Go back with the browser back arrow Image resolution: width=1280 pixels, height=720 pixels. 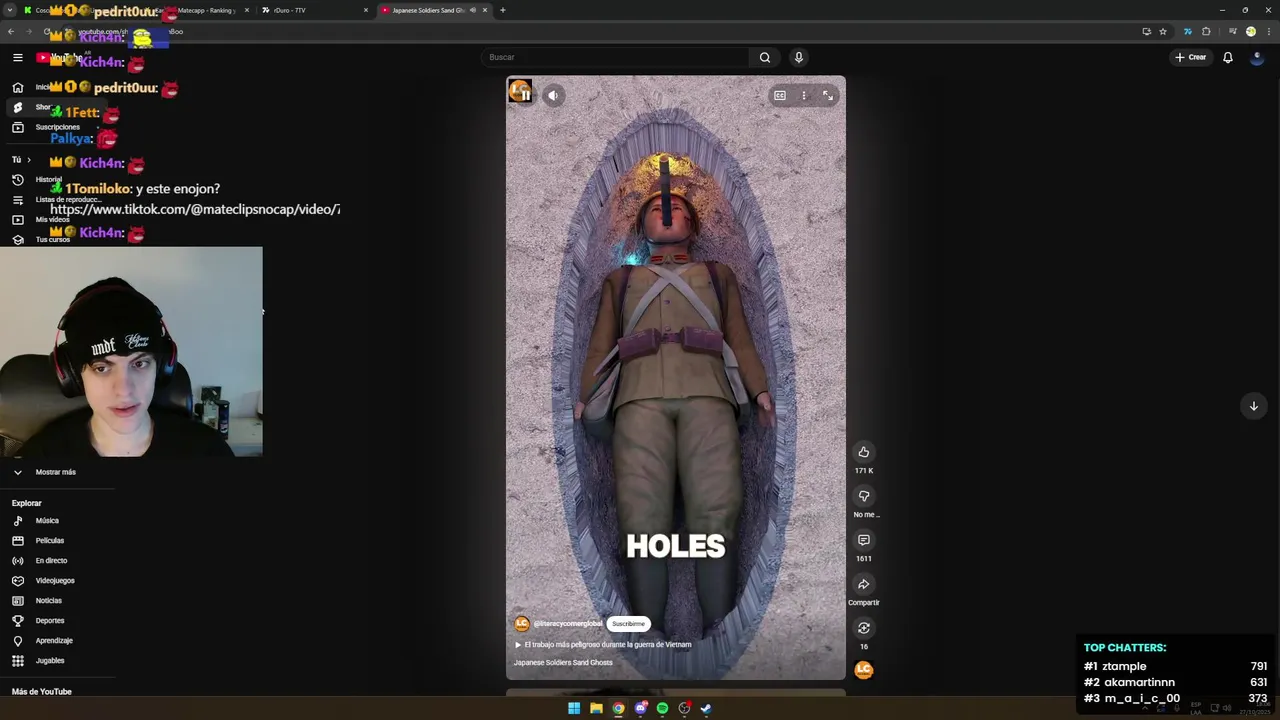click(x=10, y=31)
